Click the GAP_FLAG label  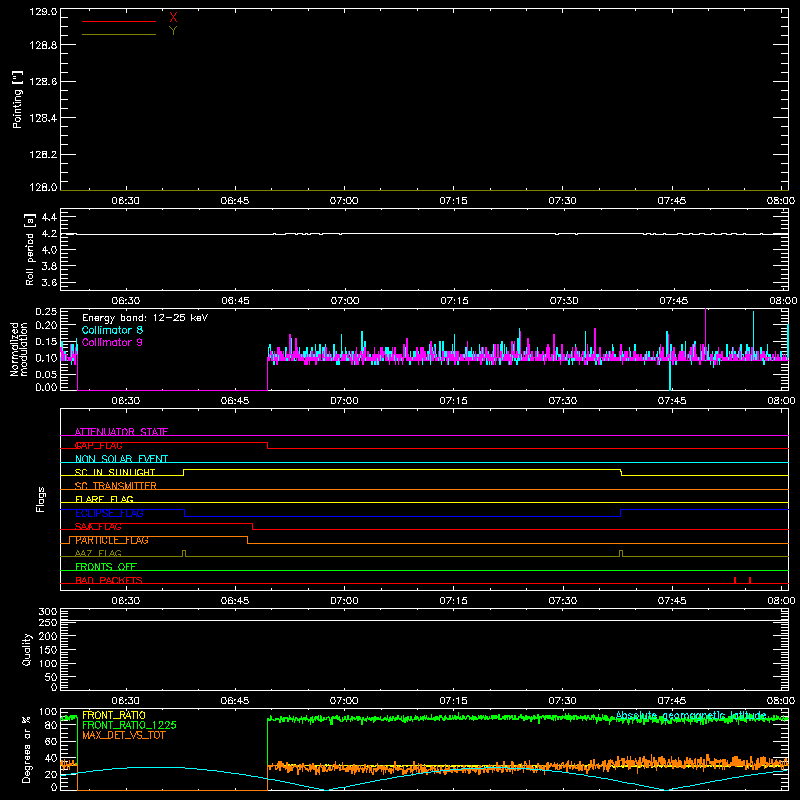pyautogui.click(x=98, y=445)
